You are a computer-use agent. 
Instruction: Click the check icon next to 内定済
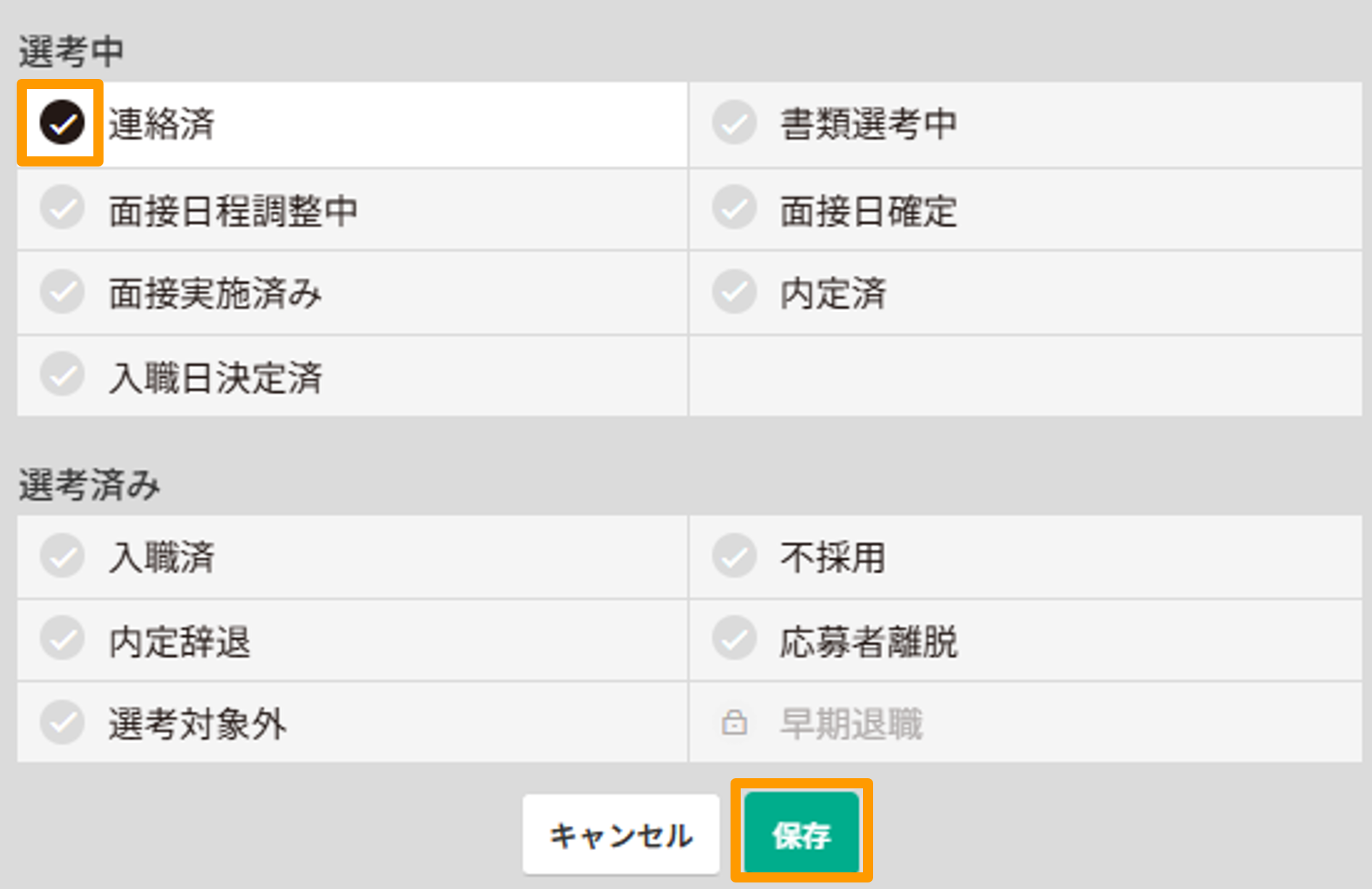coord(733,292)
